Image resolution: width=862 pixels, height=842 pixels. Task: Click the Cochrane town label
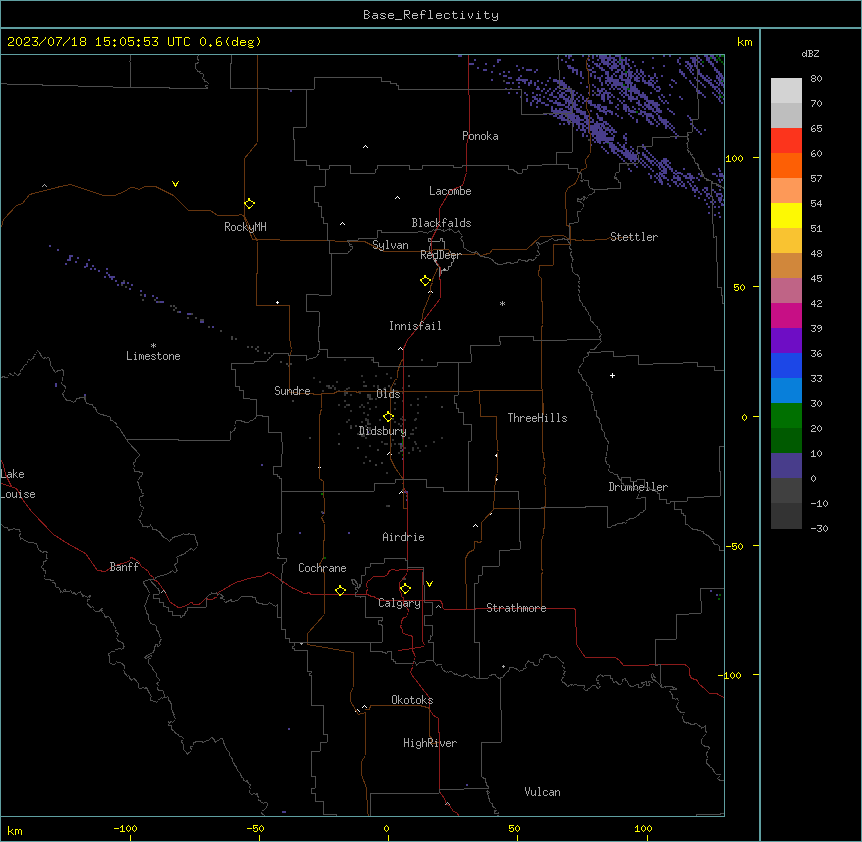pyautogui.click(x=322, y=568)
